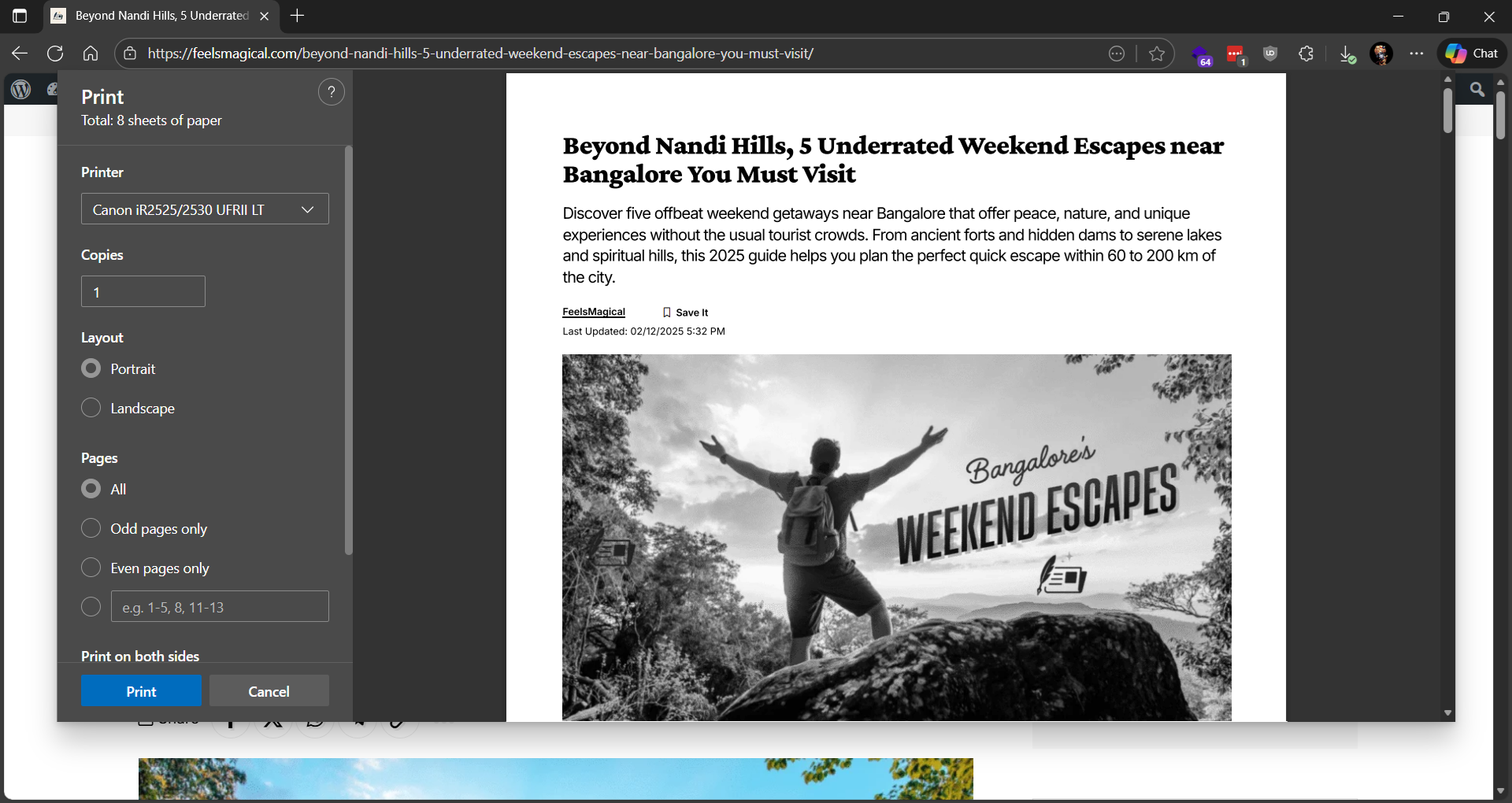Image resolution: width=1512 pixels, height=803 pixels.
Task: Open the Settings and more ellipsis menu
Action: coord(1416,54)
